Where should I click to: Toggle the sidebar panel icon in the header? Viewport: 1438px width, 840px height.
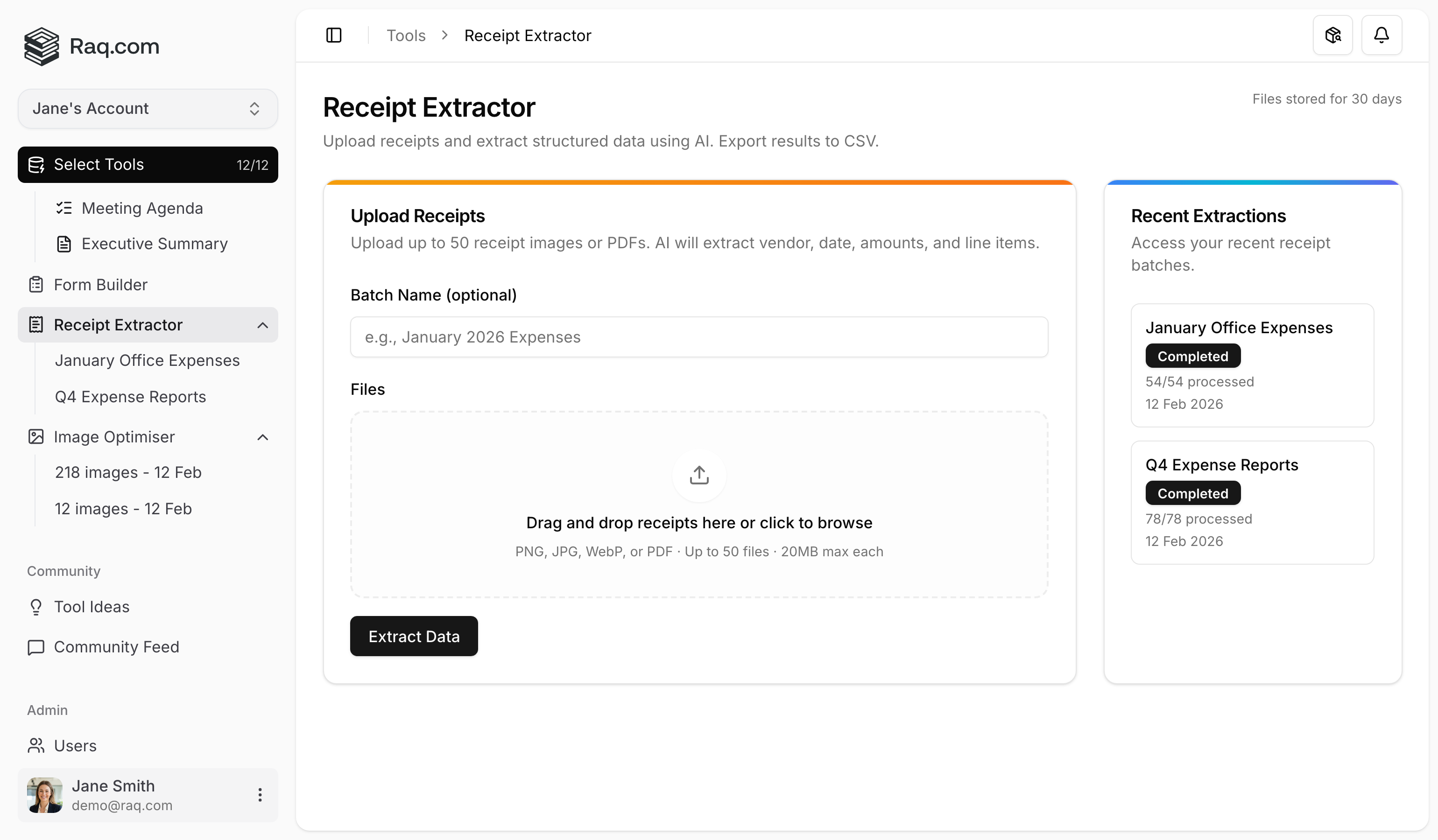[x=334, y=35]
